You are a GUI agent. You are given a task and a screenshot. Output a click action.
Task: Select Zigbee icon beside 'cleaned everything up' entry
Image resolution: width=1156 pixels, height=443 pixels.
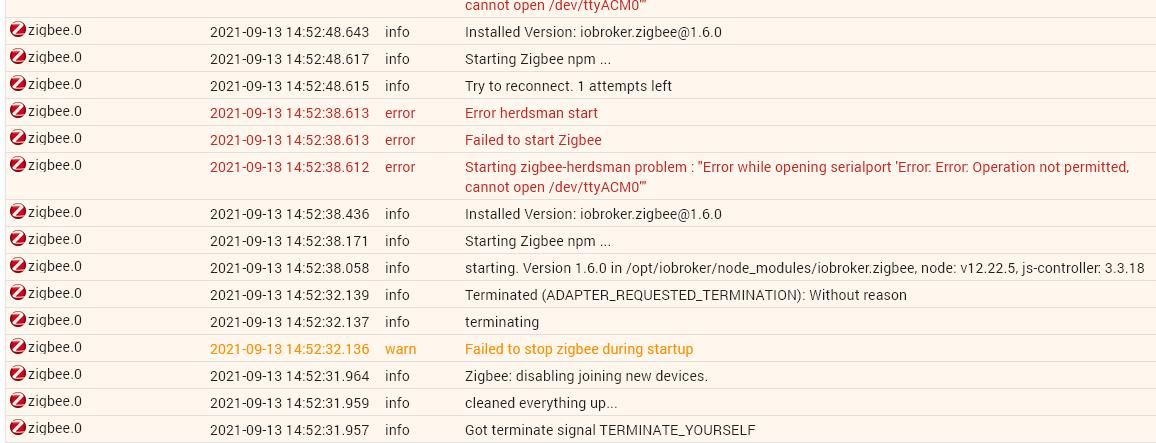(18, 402)
